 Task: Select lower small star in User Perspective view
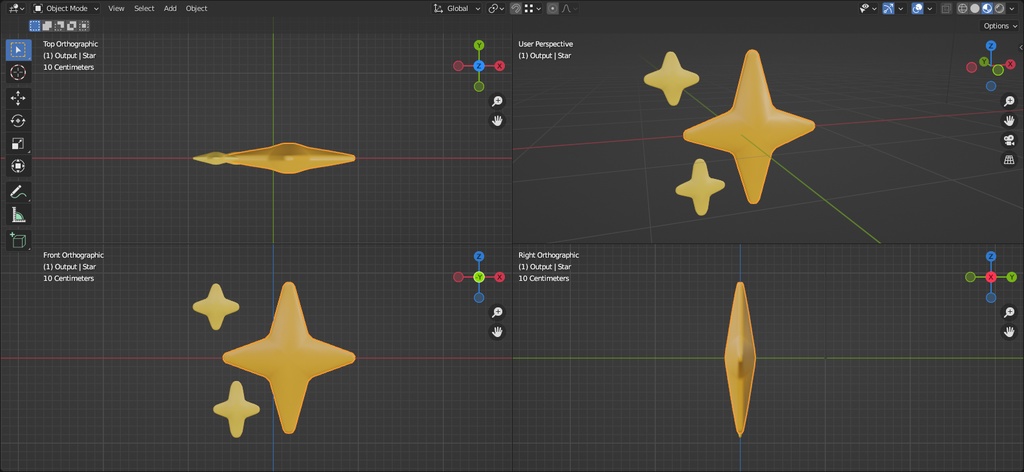[700, 187]
